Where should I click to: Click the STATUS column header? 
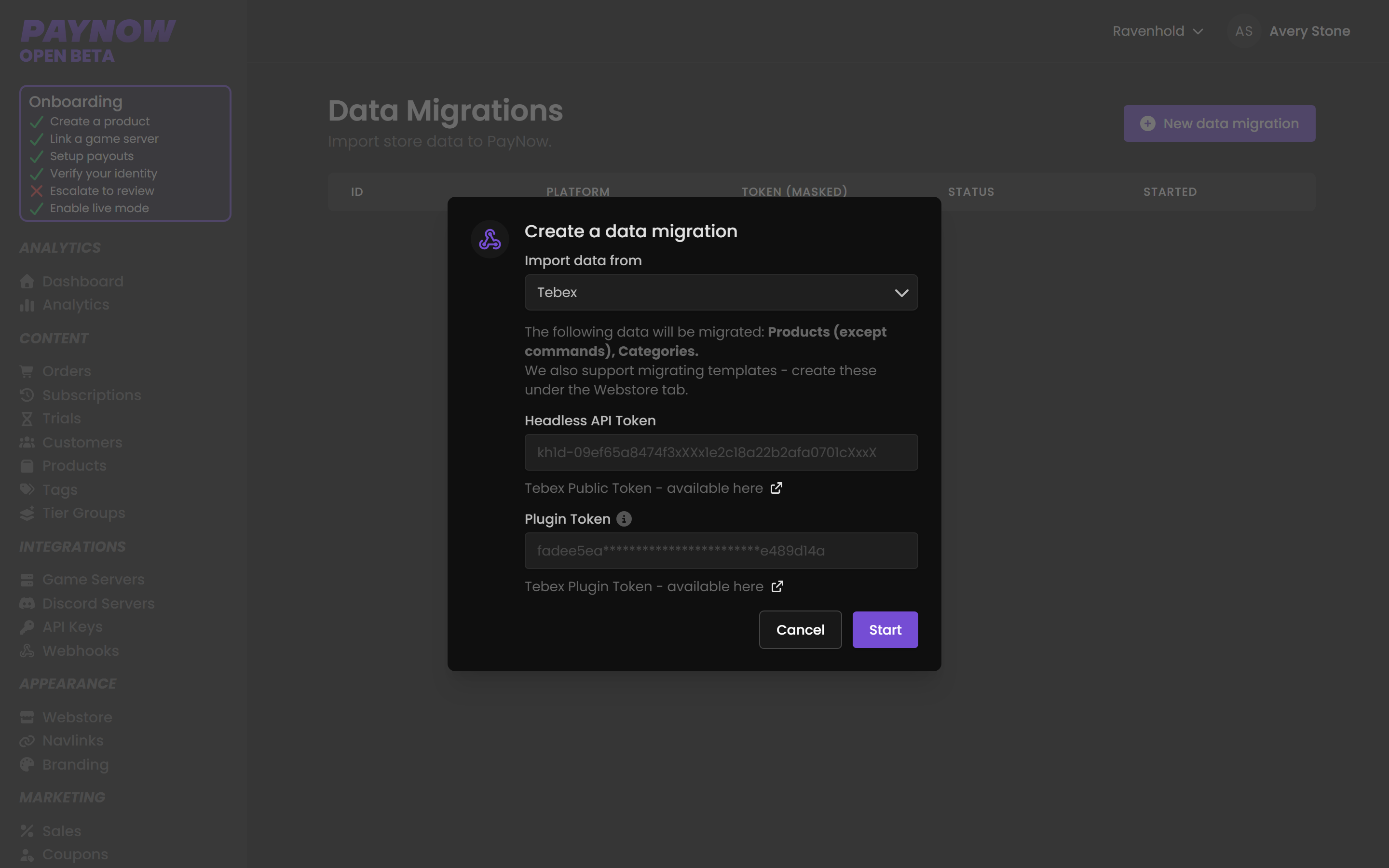[x=970, y=192]
